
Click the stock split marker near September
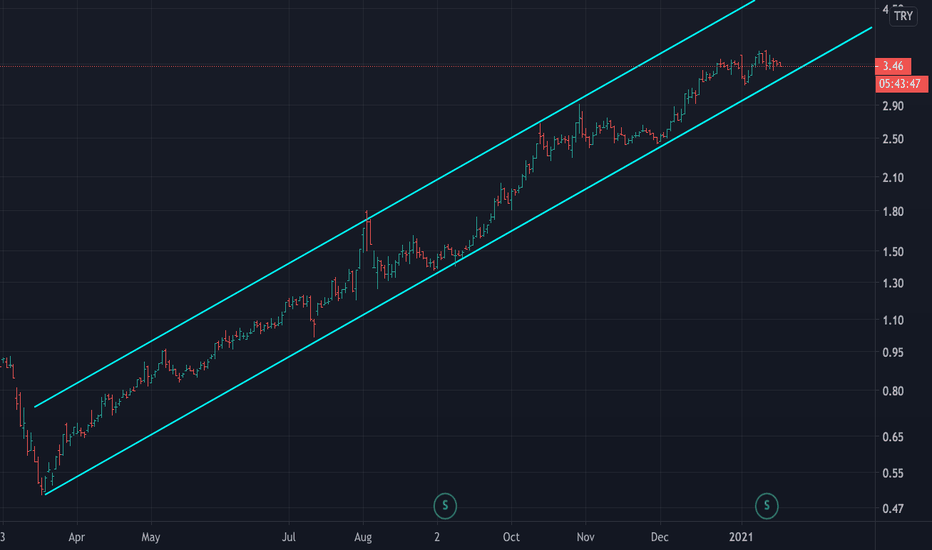click(445, 506)
